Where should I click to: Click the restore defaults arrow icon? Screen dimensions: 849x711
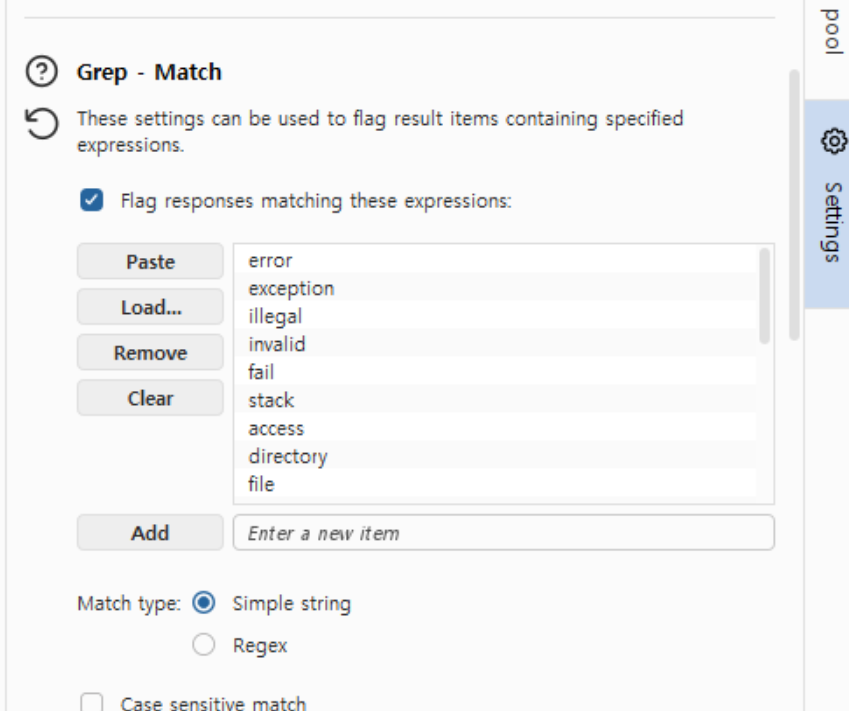point(42,123)
